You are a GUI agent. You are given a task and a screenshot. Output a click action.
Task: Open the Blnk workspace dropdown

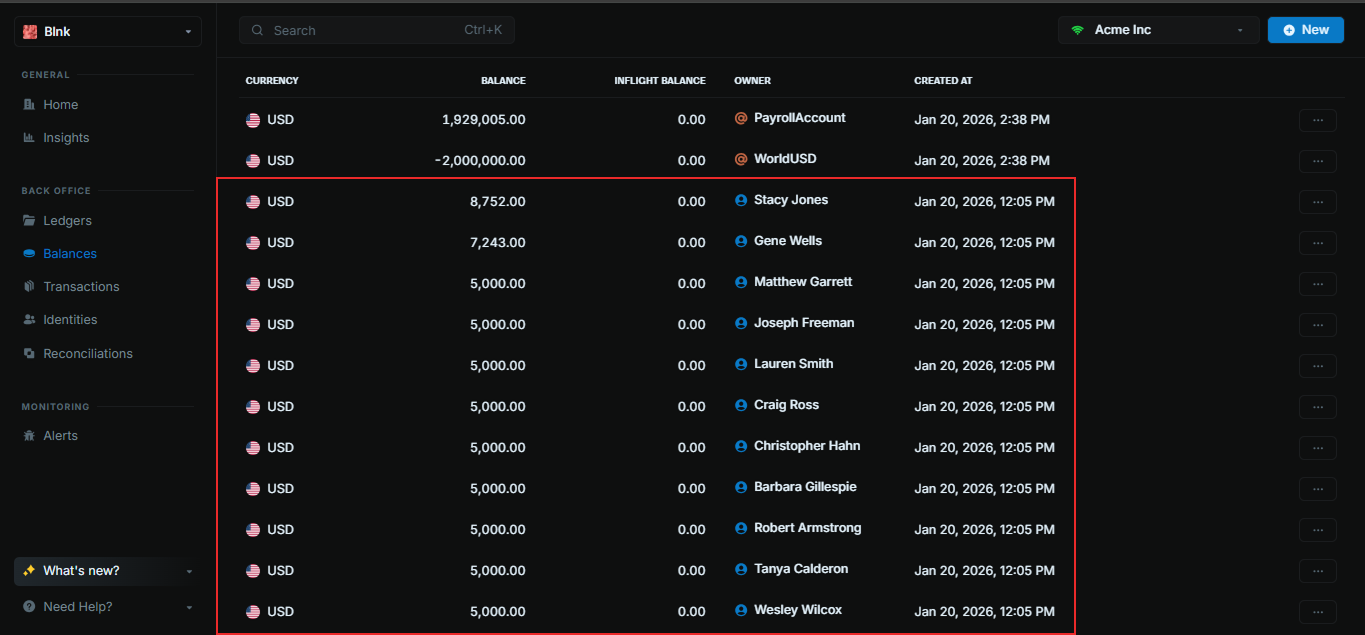pyautogui.click(x=108, y=32)
